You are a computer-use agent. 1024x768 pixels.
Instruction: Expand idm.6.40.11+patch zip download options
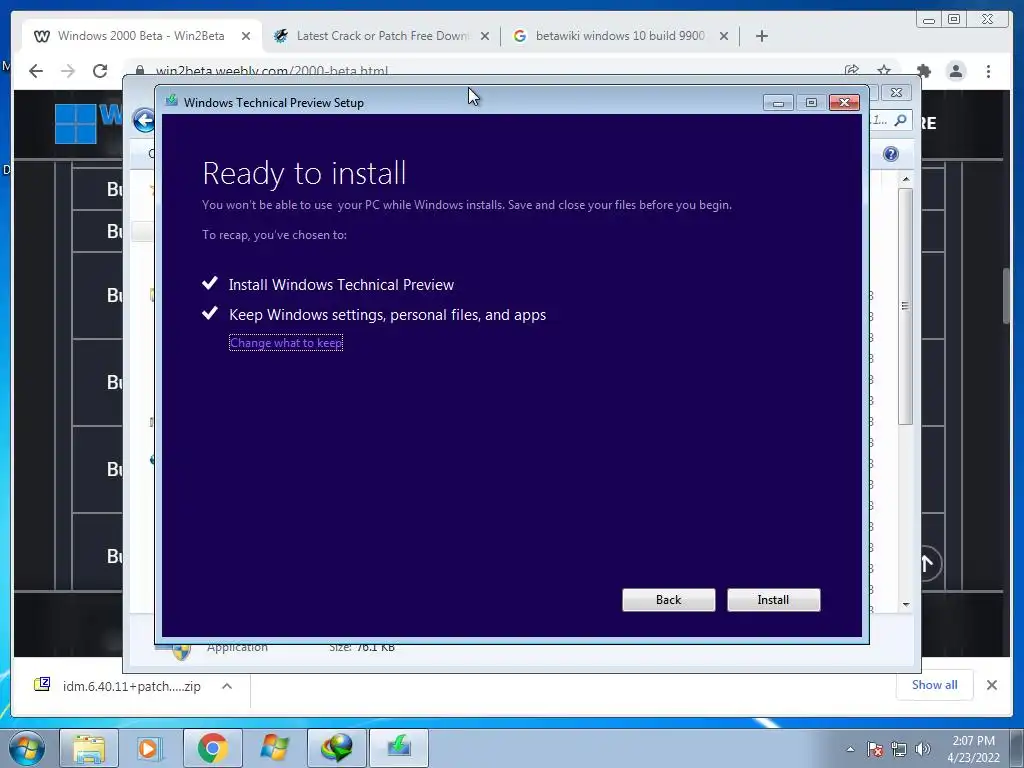point(227,686)
